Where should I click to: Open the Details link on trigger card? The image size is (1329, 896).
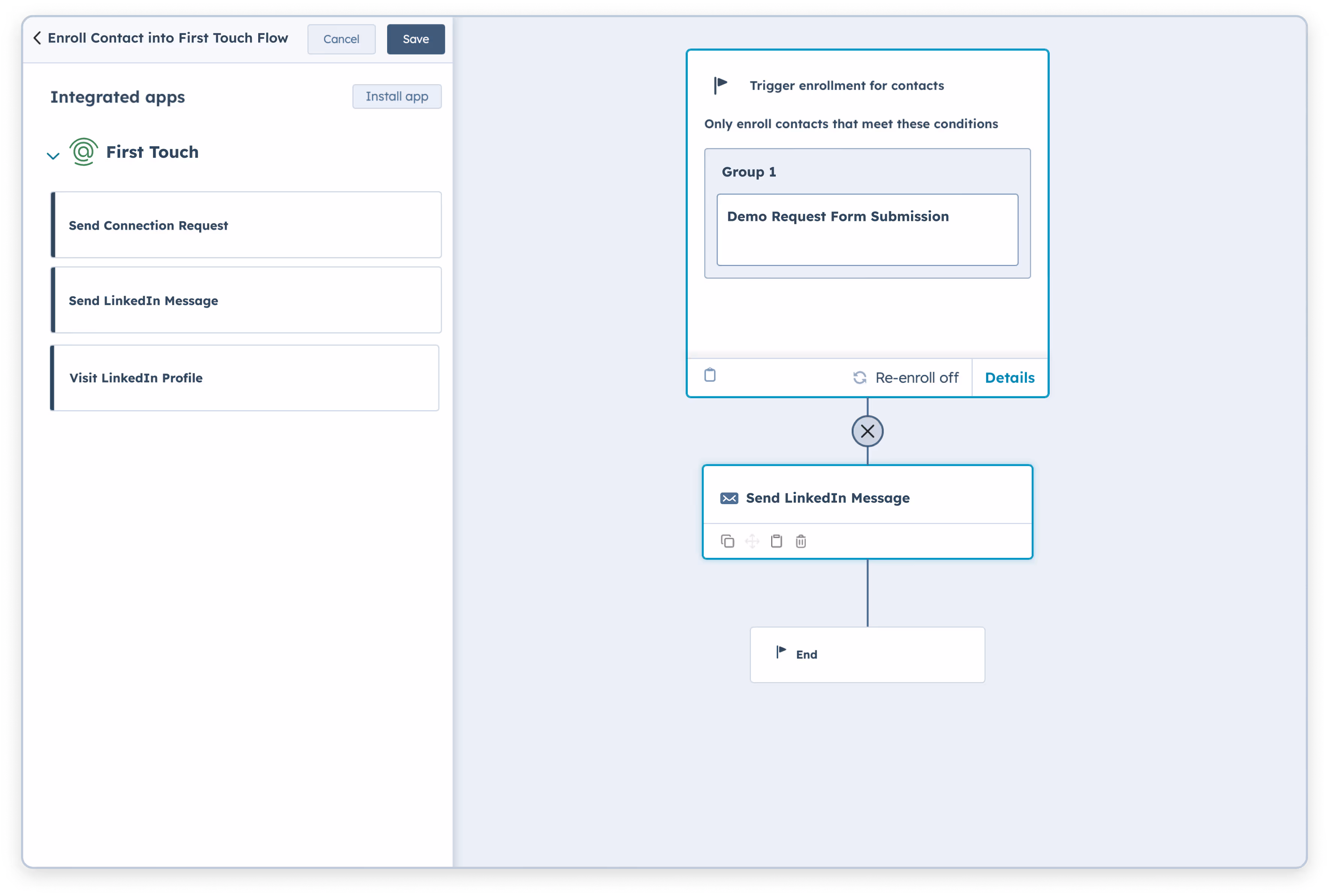[x=1010, y=378]
